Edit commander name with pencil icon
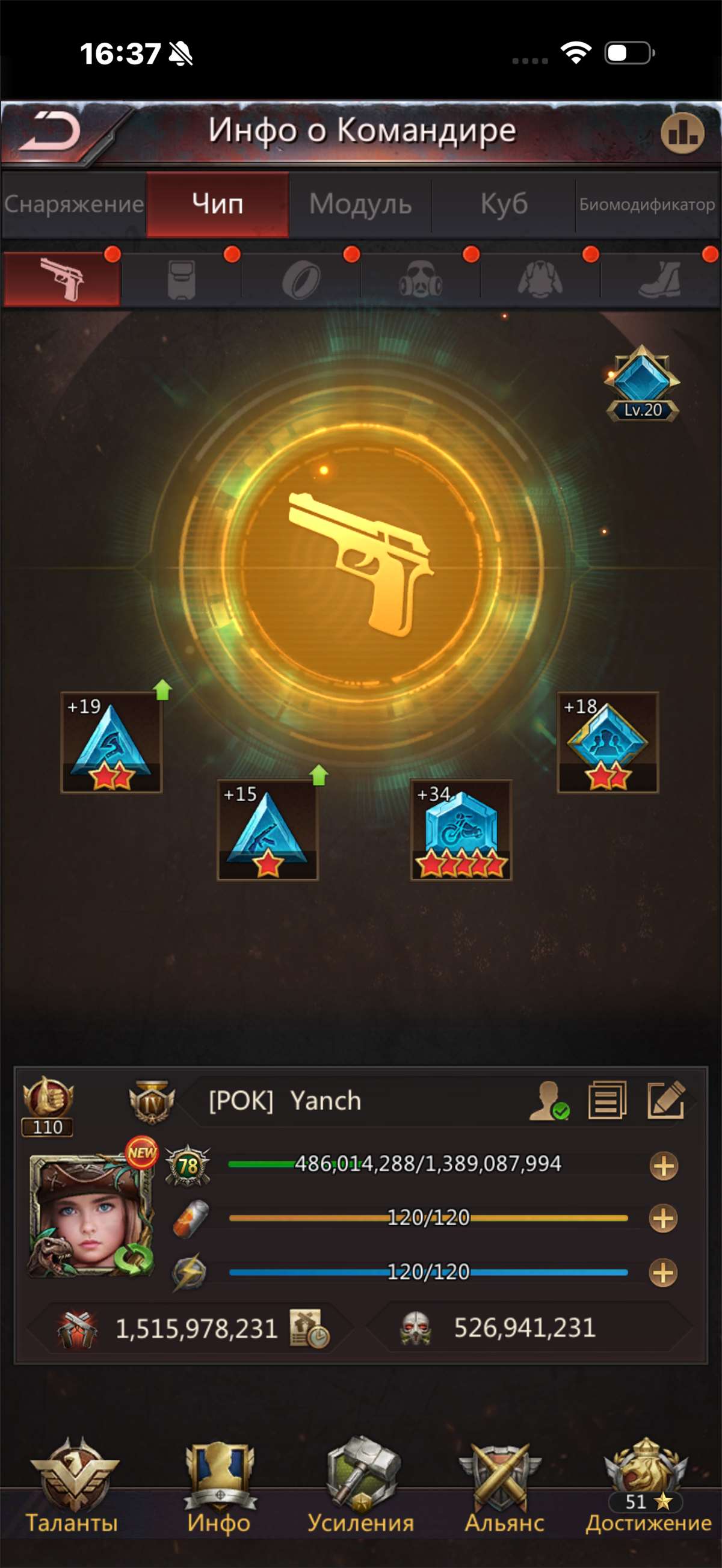 click(x=666, y=1100)
